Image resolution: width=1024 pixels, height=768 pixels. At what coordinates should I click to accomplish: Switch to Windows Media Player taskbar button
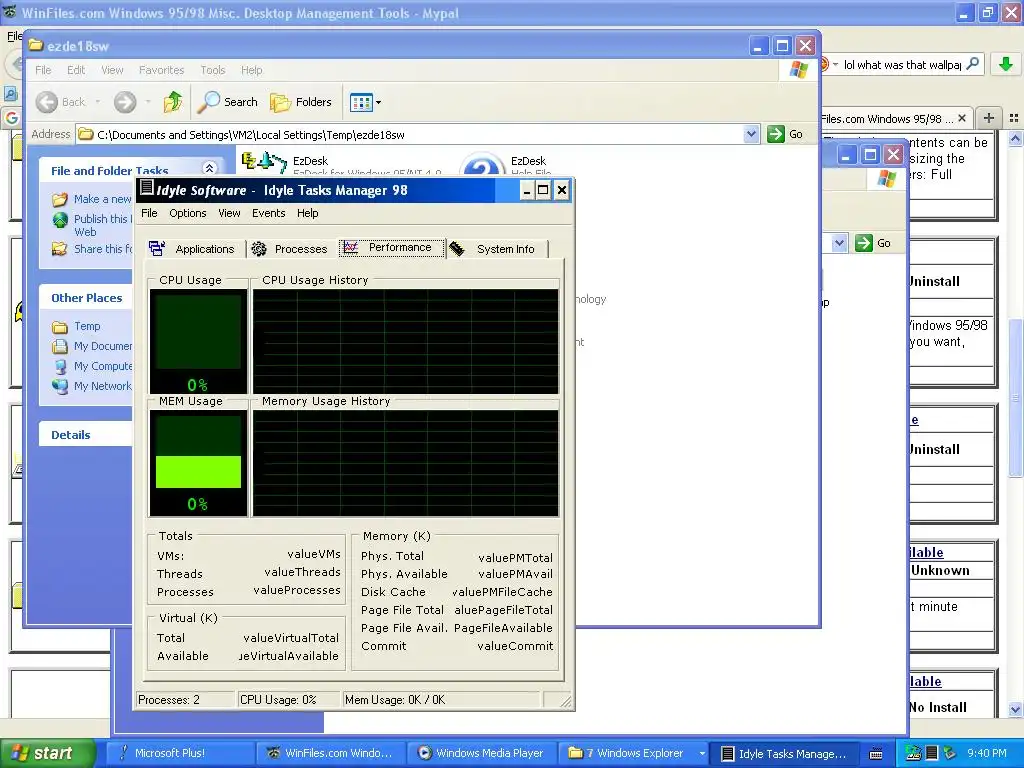tap(483, 753)
